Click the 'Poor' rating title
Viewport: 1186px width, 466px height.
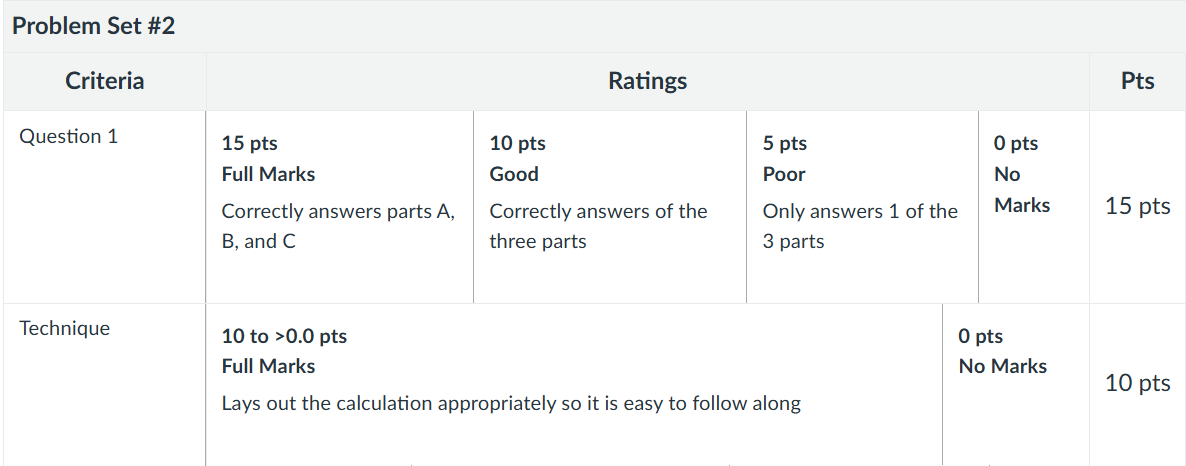(784, 174)
